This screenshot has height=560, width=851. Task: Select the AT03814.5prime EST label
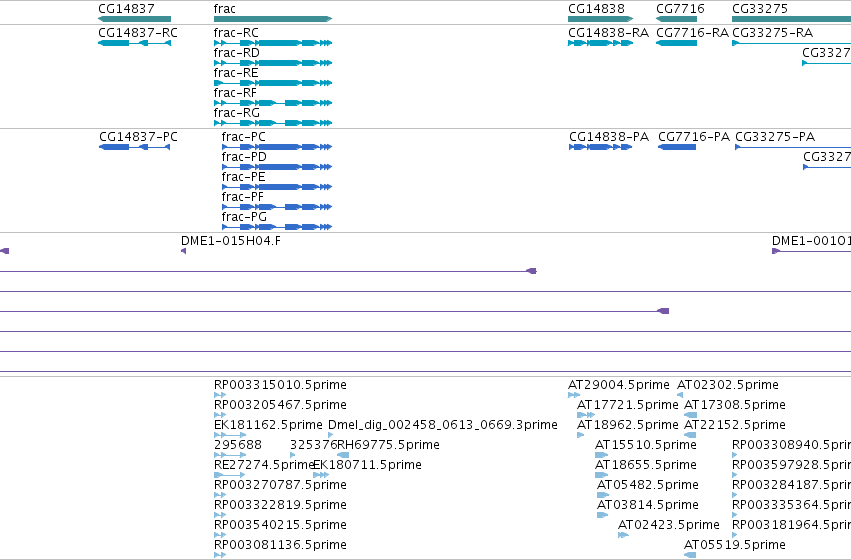point(647,505)
